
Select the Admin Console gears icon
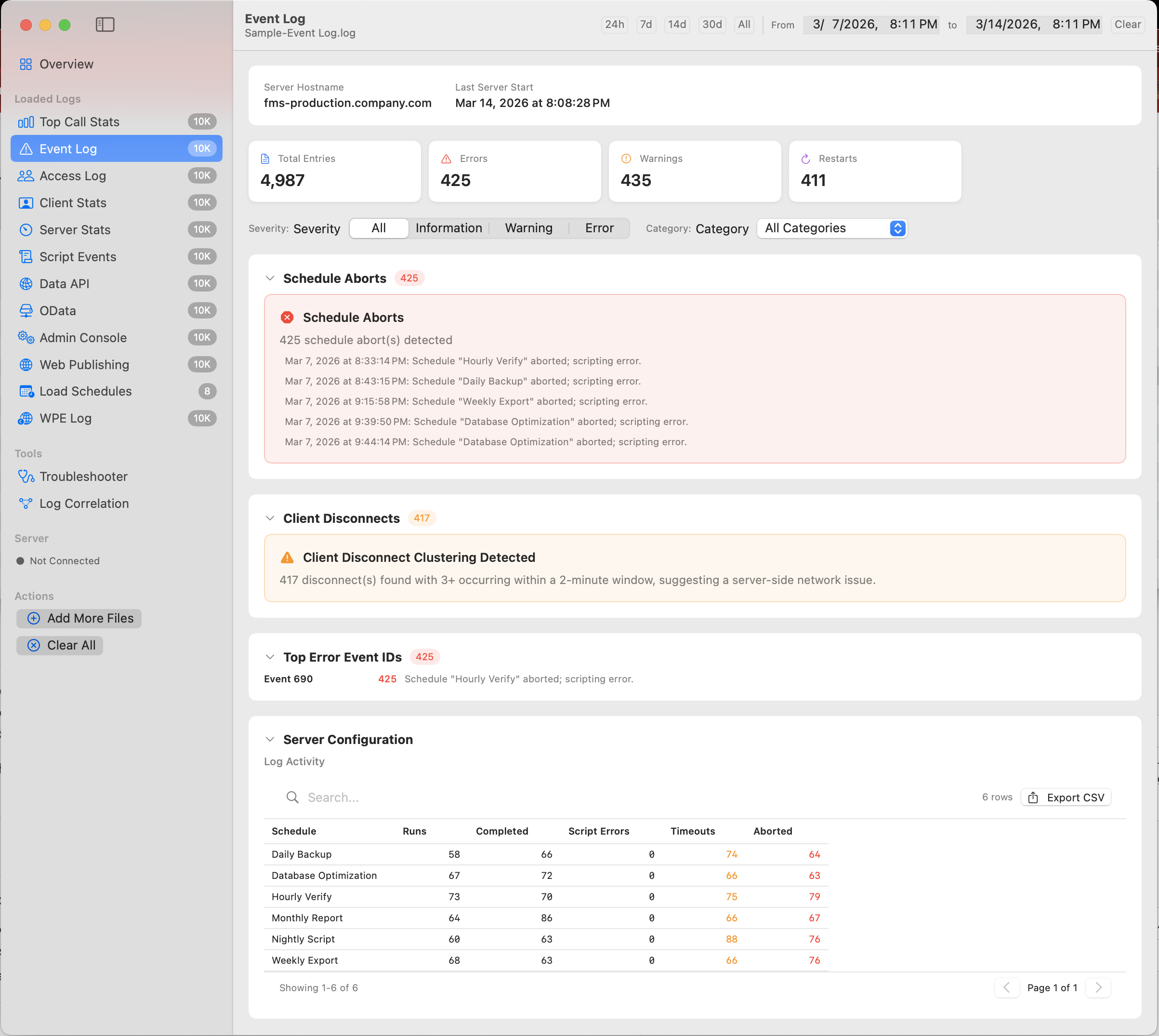(26, 338)
